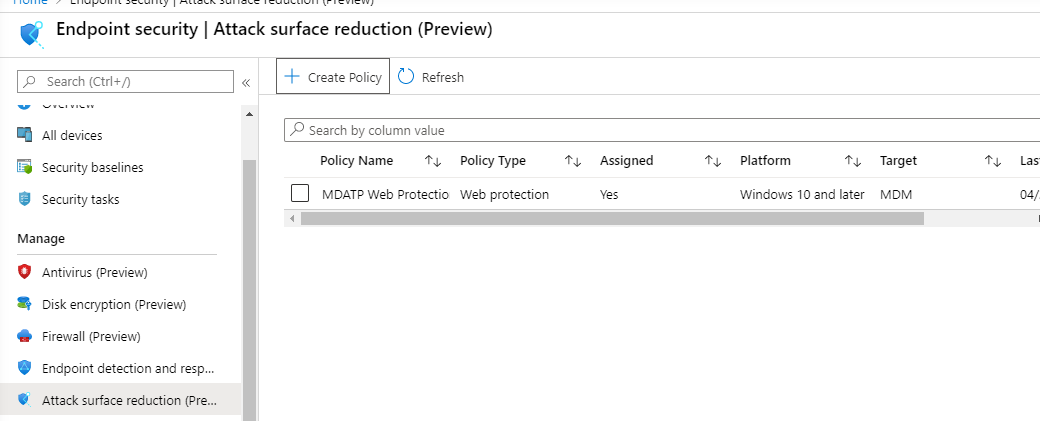Open Antivirus (Preview) menu item
This screenshot has width=1040, height=421.
click(94, 272)
